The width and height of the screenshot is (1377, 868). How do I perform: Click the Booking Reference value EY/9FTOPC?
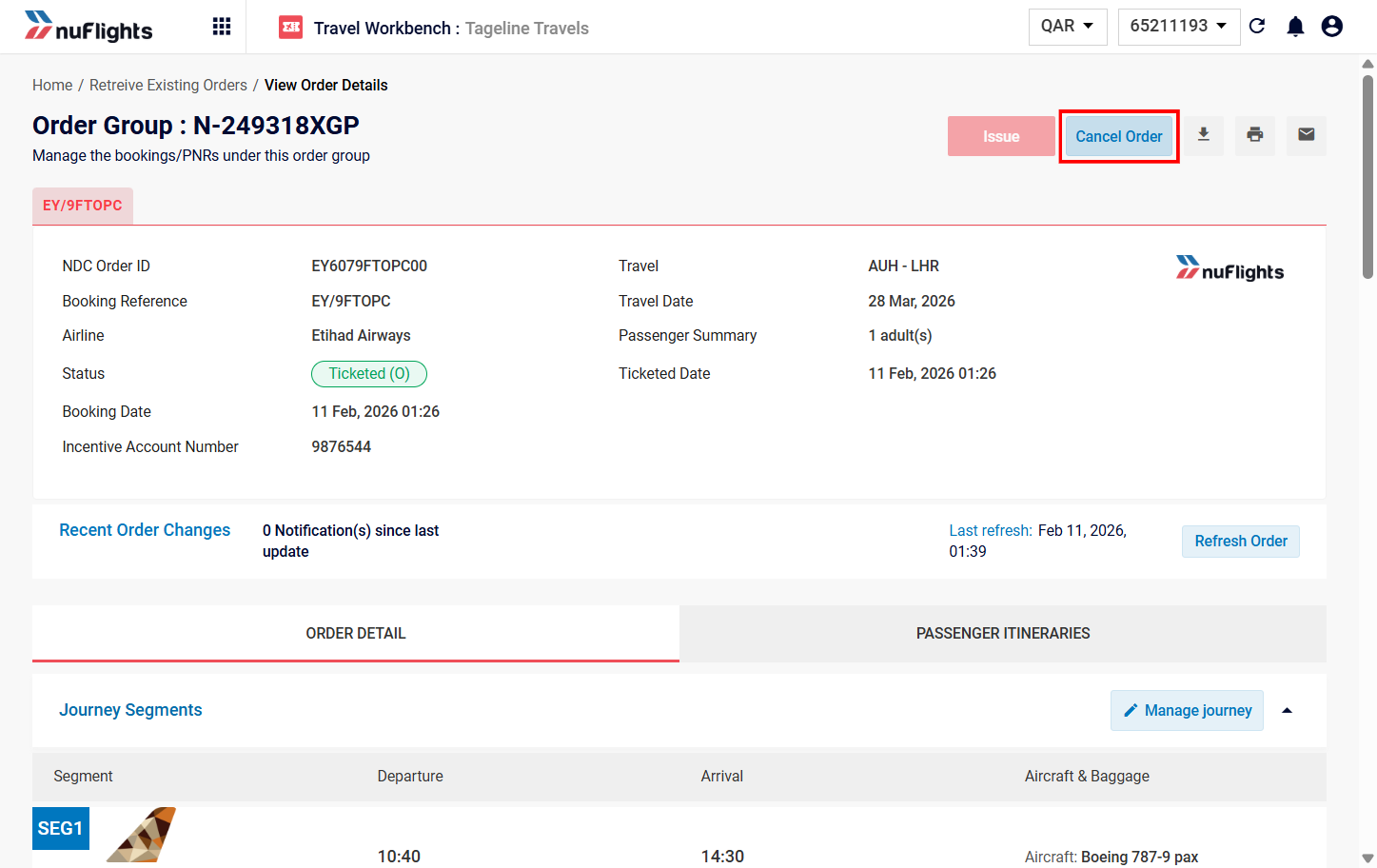pos(351,301)
